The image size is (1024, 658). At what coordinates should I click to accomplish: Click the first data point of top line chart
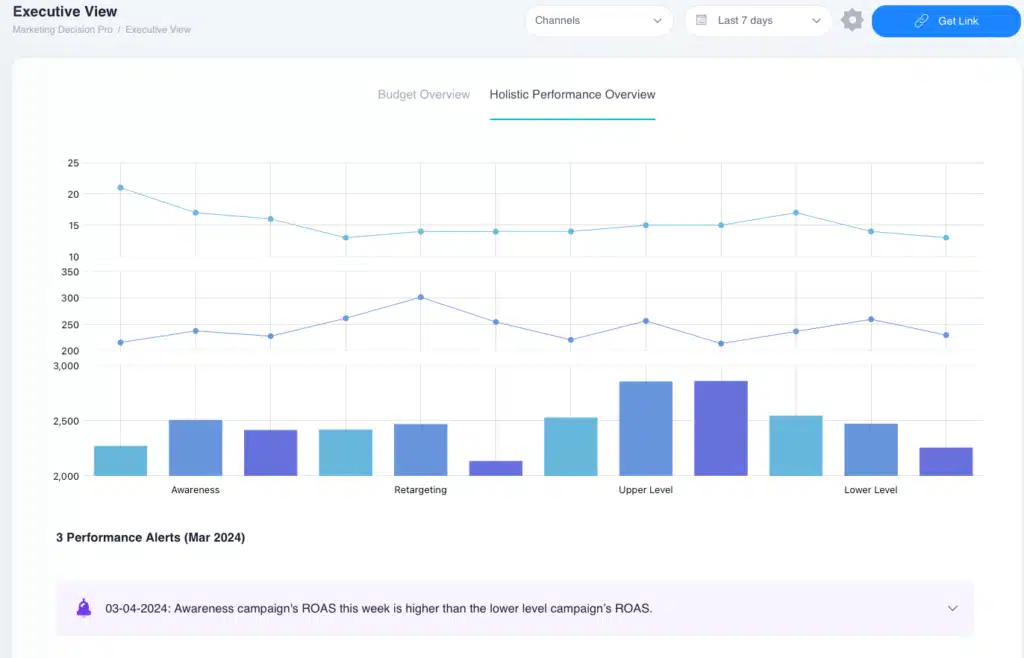[x=120, y=188]
